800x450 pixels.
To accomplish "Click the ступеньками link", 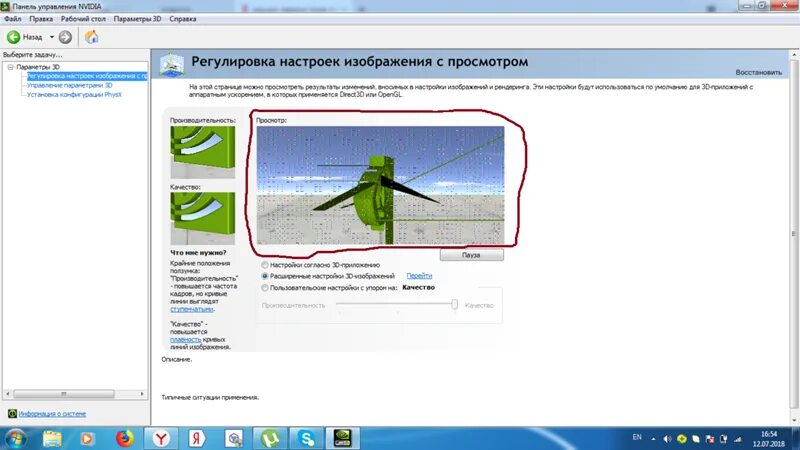I will [x=192, y=309].
